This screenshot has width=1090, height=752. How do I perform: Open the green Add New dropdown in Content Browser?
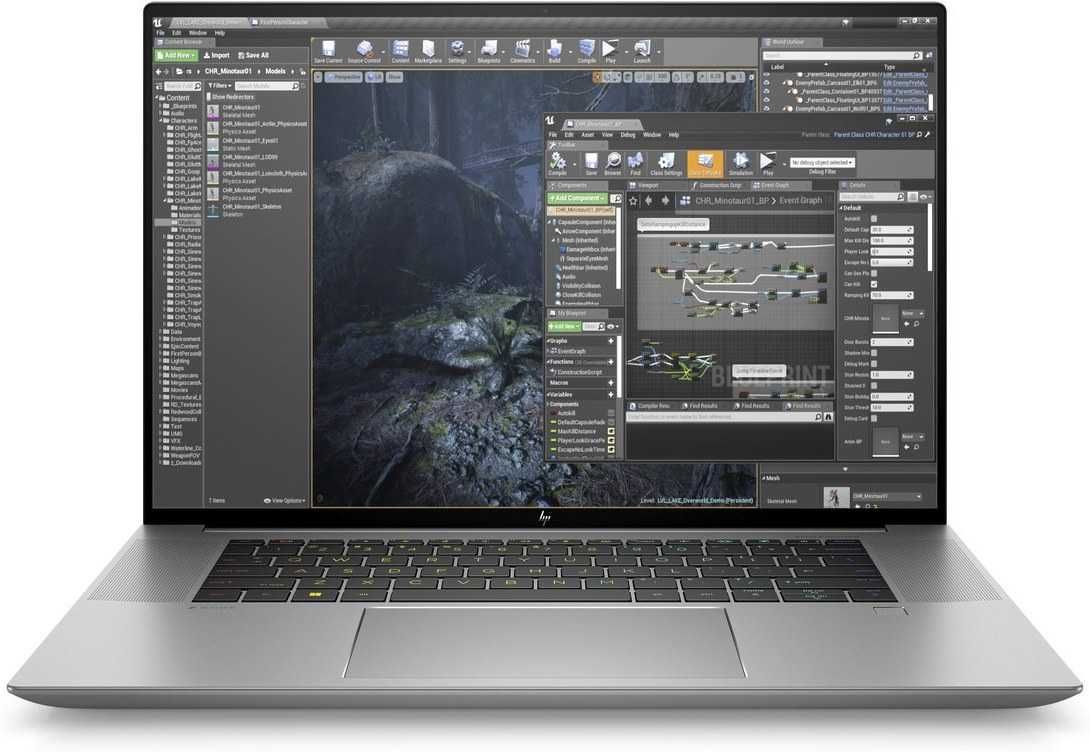[x=177, y=56]
